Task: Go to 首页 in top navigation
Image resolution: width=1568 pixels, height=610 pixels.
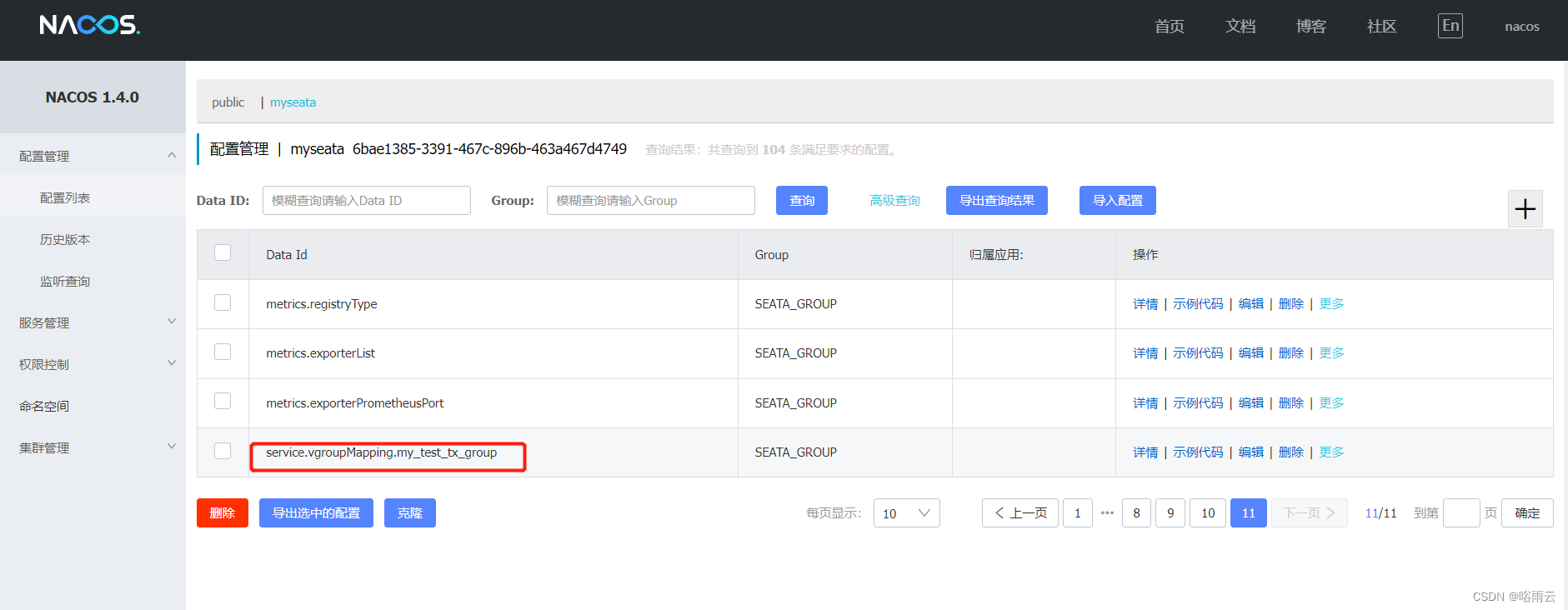Action: coord(1169,27)
